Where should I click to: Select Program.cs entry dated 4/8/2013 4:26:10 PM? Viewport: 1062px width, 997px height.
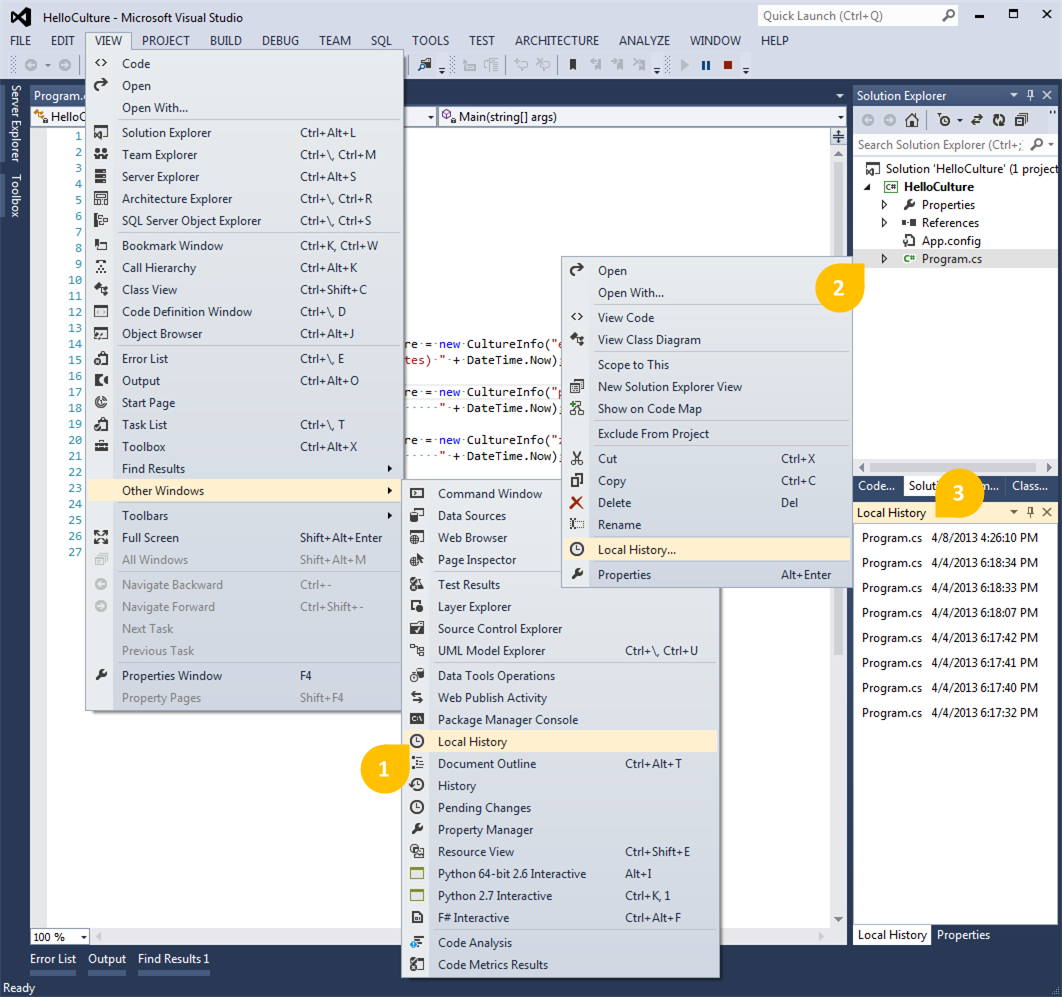[x=950, y=538]
